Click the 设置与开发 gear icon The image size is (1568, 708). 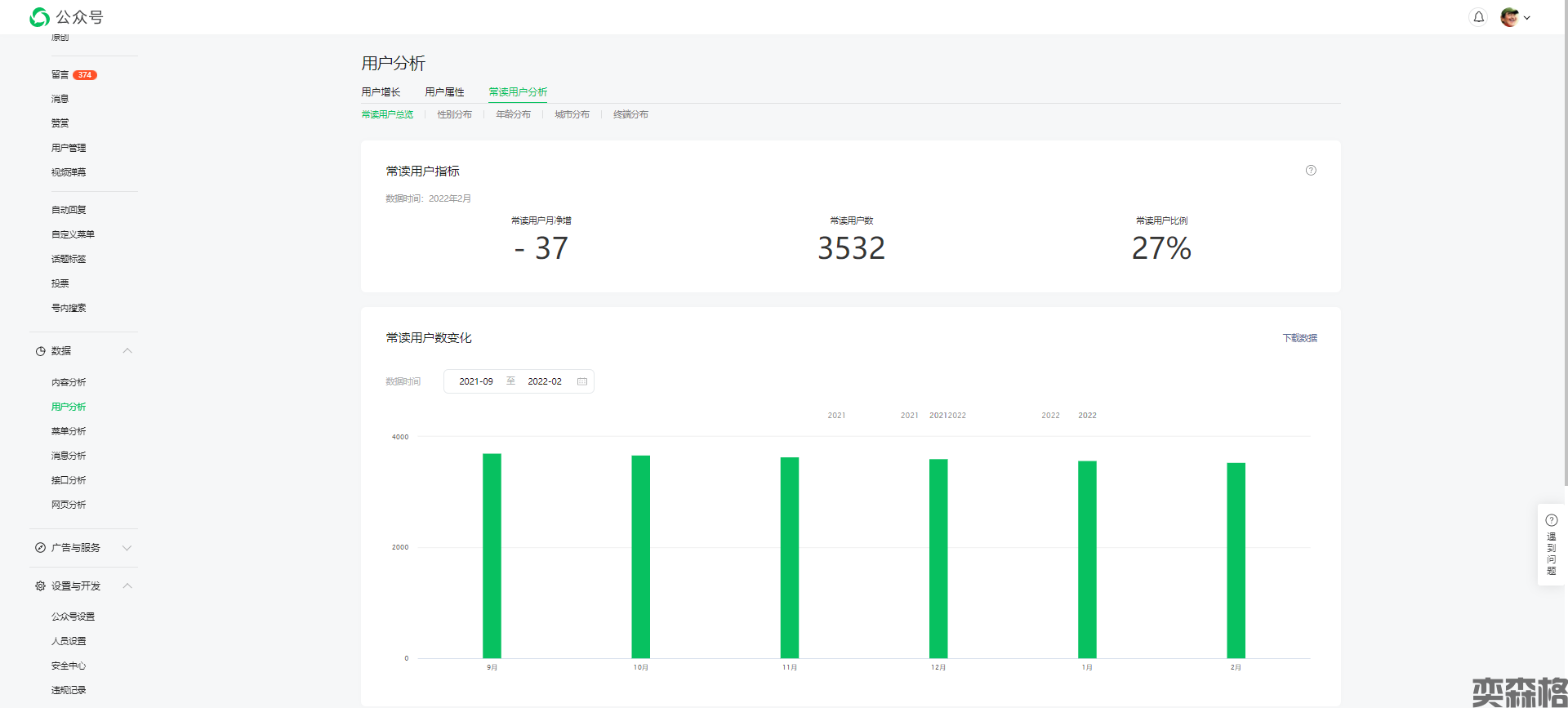tap(40, 586)
